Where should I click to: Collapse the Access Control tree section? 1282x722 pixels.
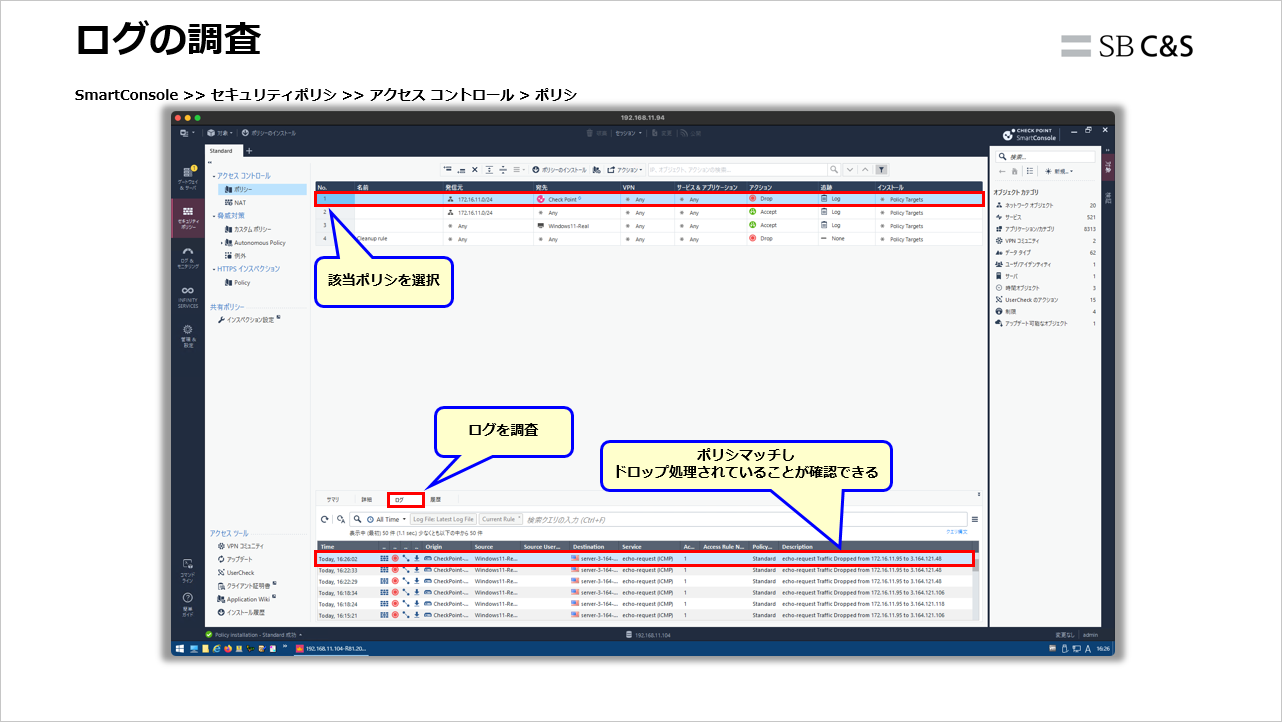pyautogui.click(x=212, y=176)
